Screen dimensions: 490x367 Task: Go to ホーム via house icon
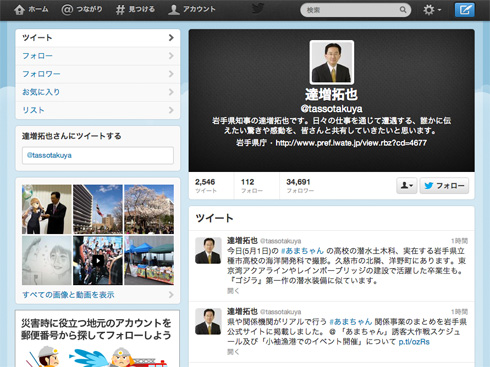coord(31,10)
